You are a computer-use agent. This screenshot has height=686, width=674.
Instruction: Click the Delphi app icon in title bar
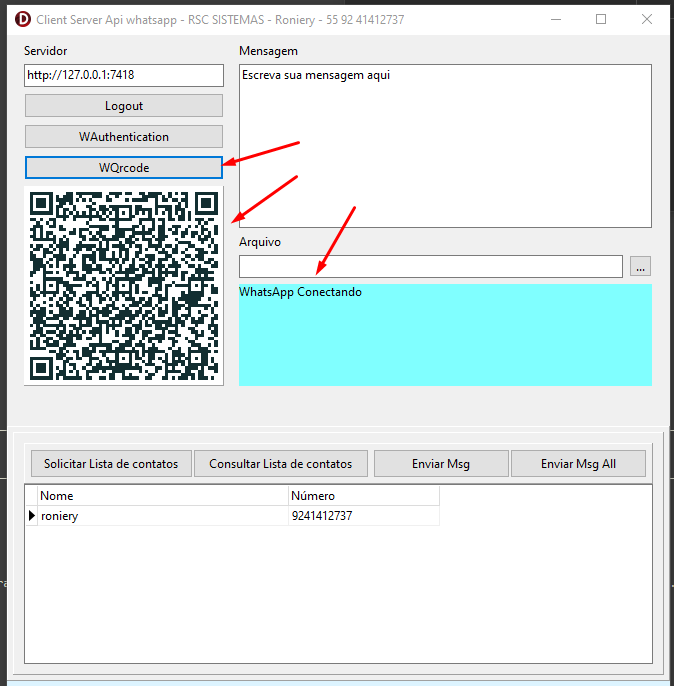(20, 19)
